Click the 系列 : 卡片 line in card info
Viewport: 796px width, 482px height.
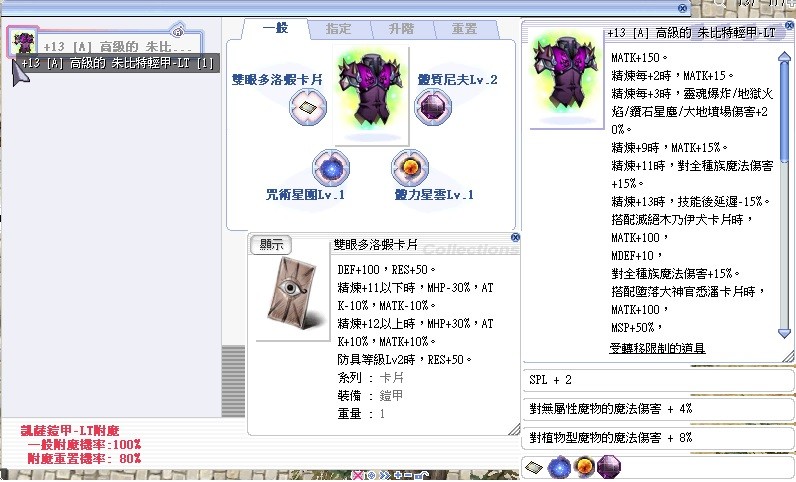point(371,378)
